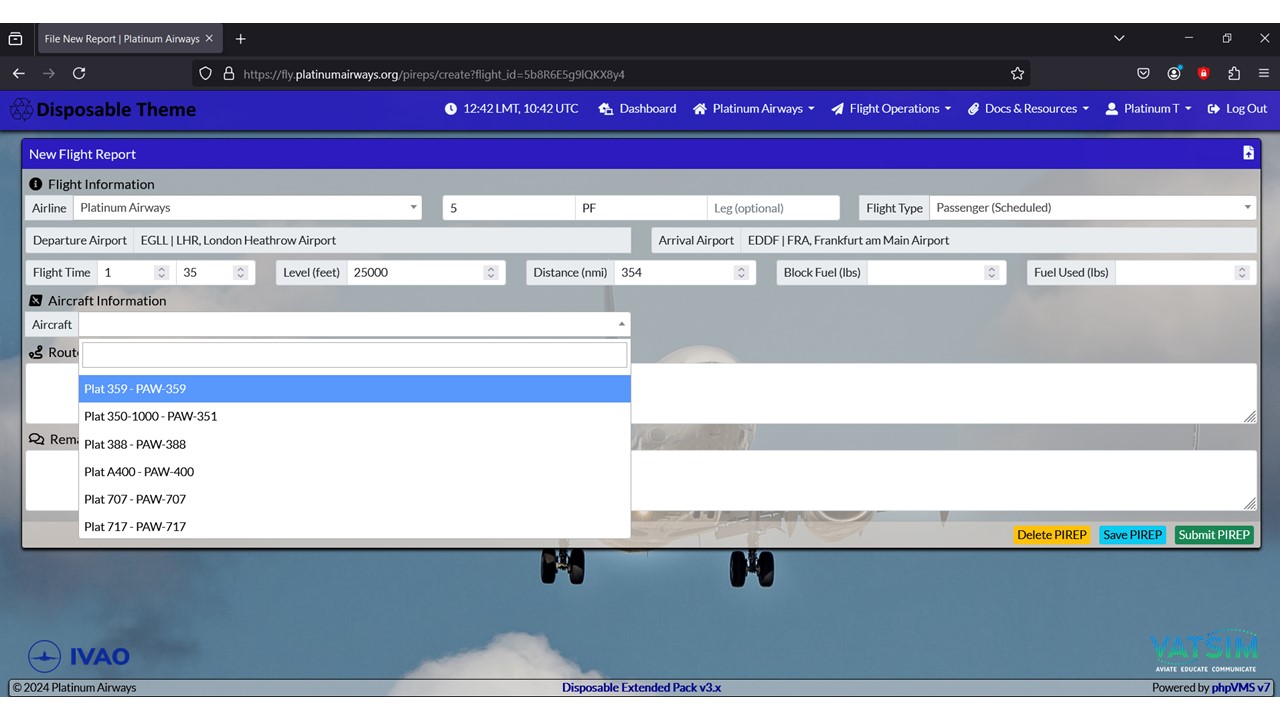
Task: Click the browser back arrow
Action: (18, 73)
